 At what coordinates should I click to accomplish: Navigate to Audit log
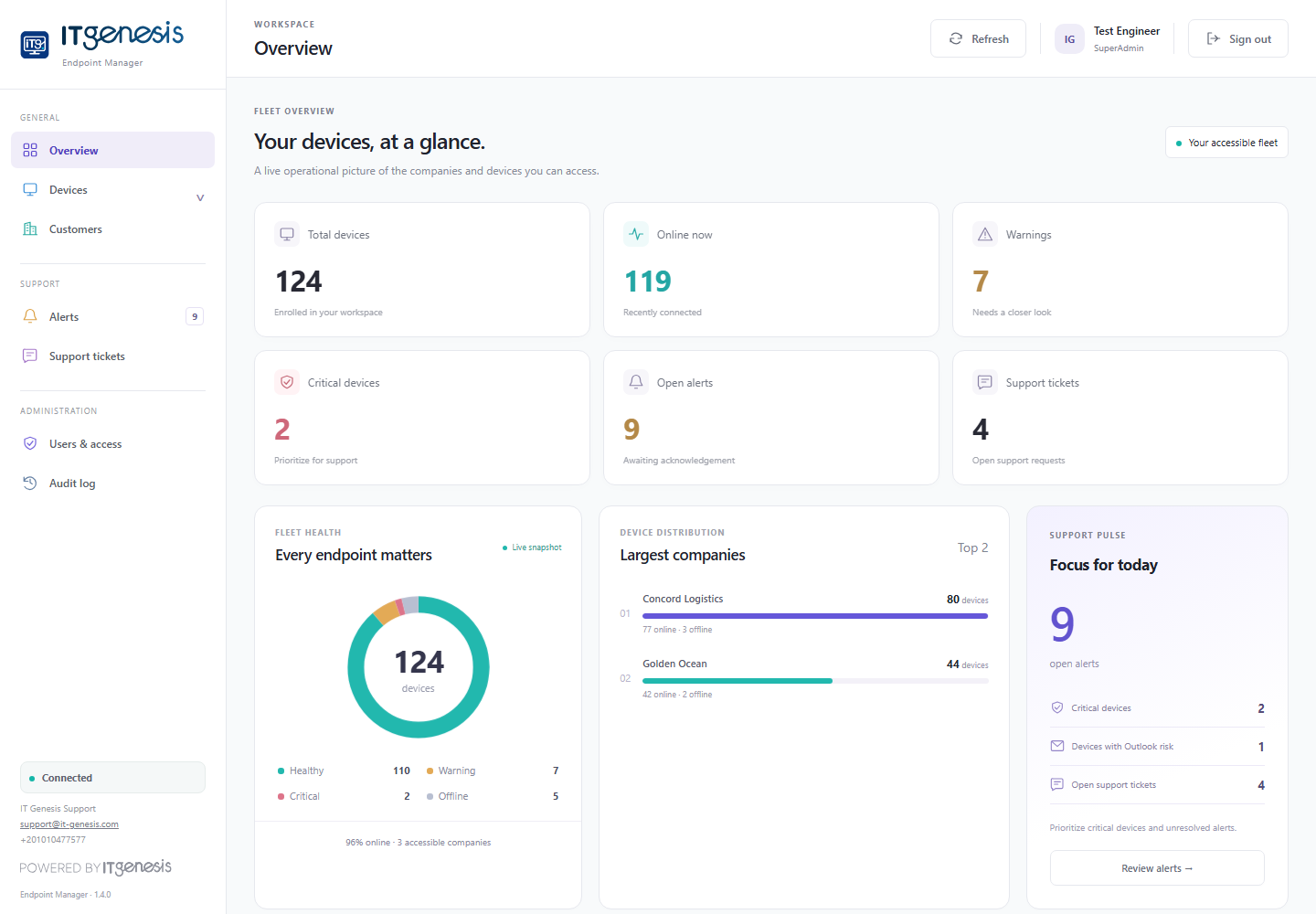click(112, 483)
